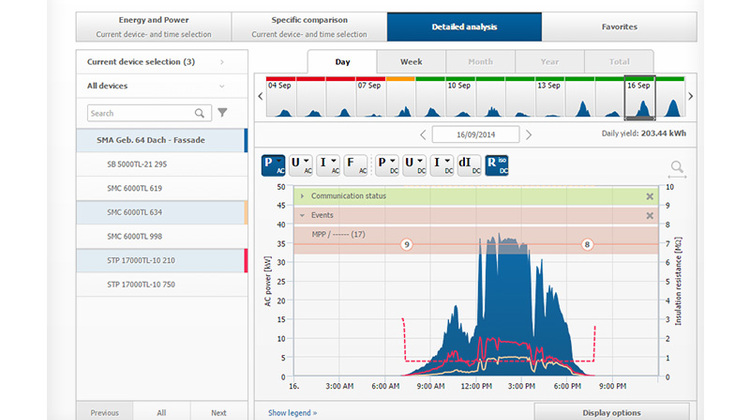
Task: Toggle the P AC power measurement button
Action: (x=273, y=165)
